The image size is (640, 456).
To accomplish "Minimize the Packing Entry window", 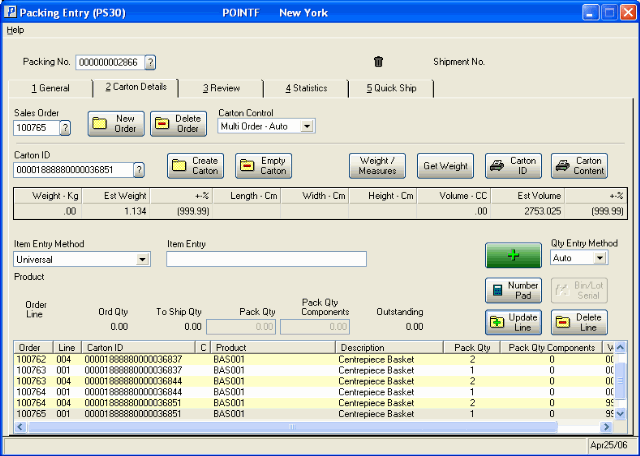I will click(590, 12).
